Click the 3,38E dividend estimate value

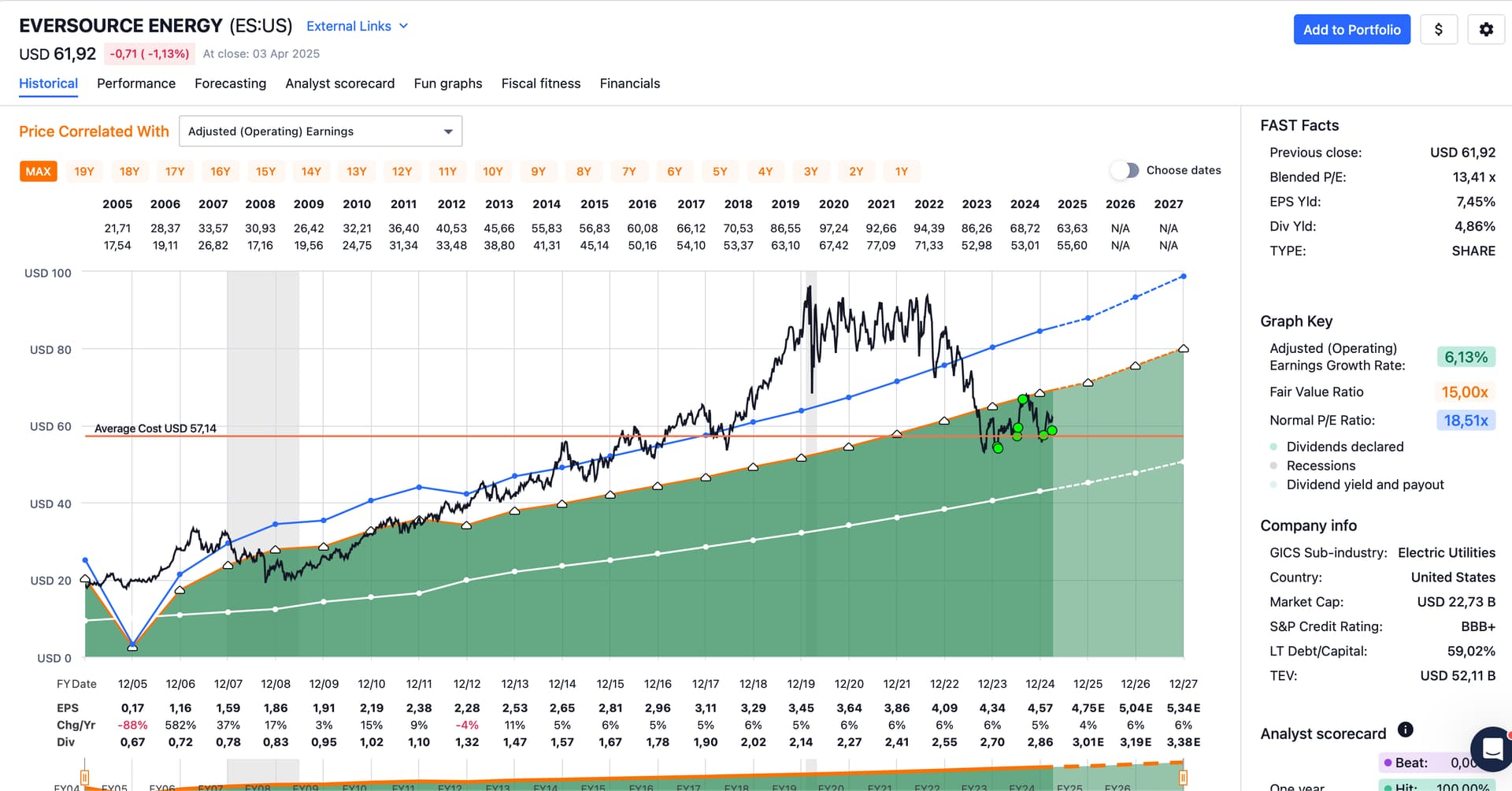pos(1183,742)
